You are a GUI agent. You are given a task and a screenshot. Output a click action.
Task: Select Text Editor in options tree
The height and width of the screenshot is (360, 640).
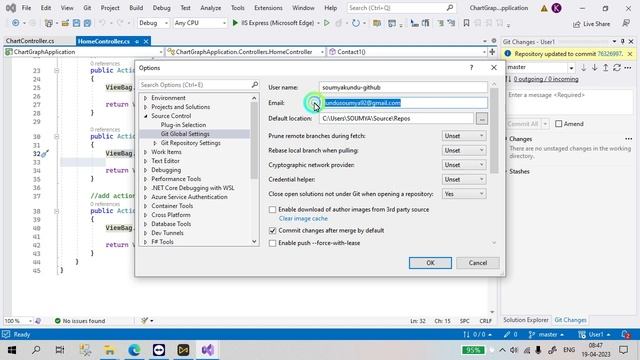(166, 161)
